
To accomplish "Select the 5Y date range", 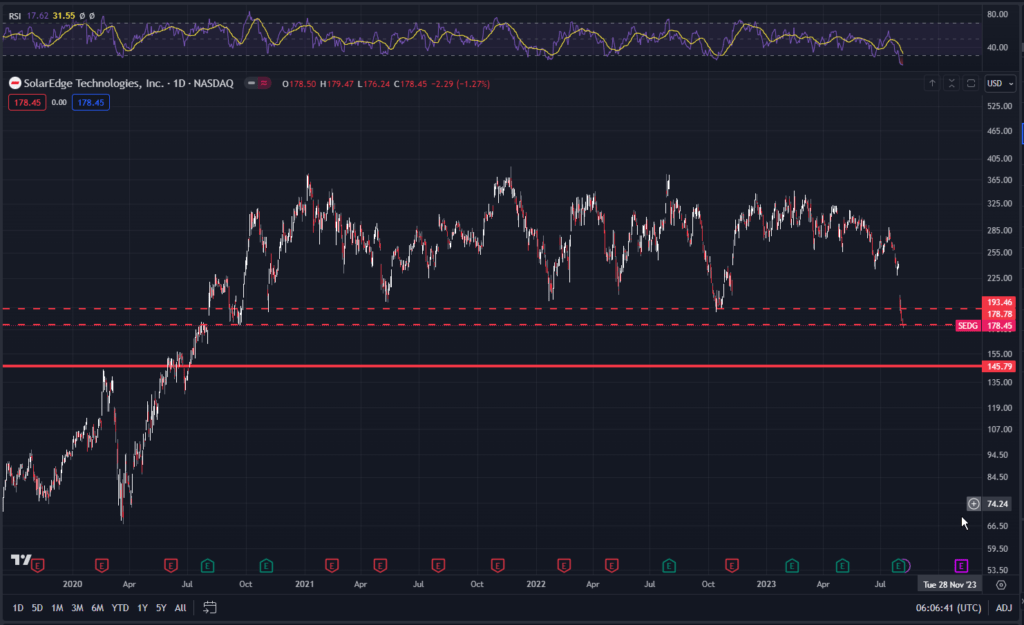I will [161, 608].
